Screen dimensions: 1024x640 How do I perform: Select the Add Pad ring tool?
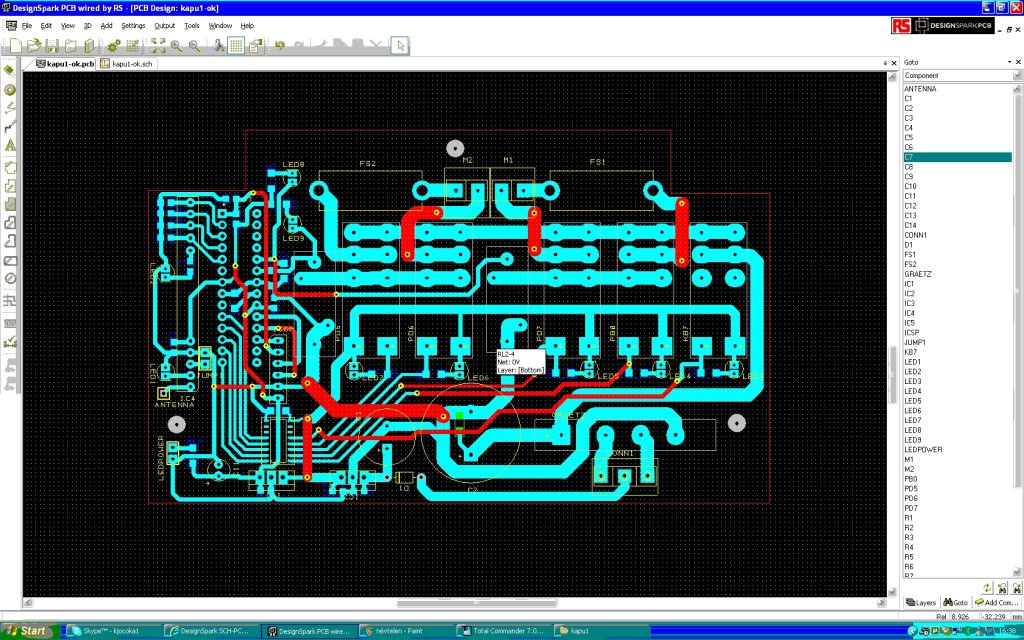(10, 89)
